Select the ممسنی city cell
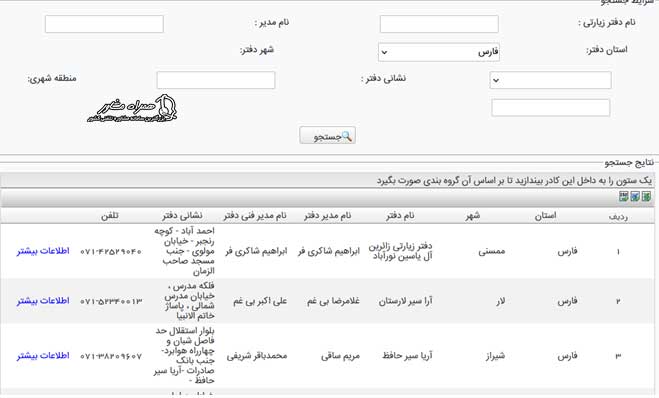This screenshot has height=398, width=659. (491, 251)
